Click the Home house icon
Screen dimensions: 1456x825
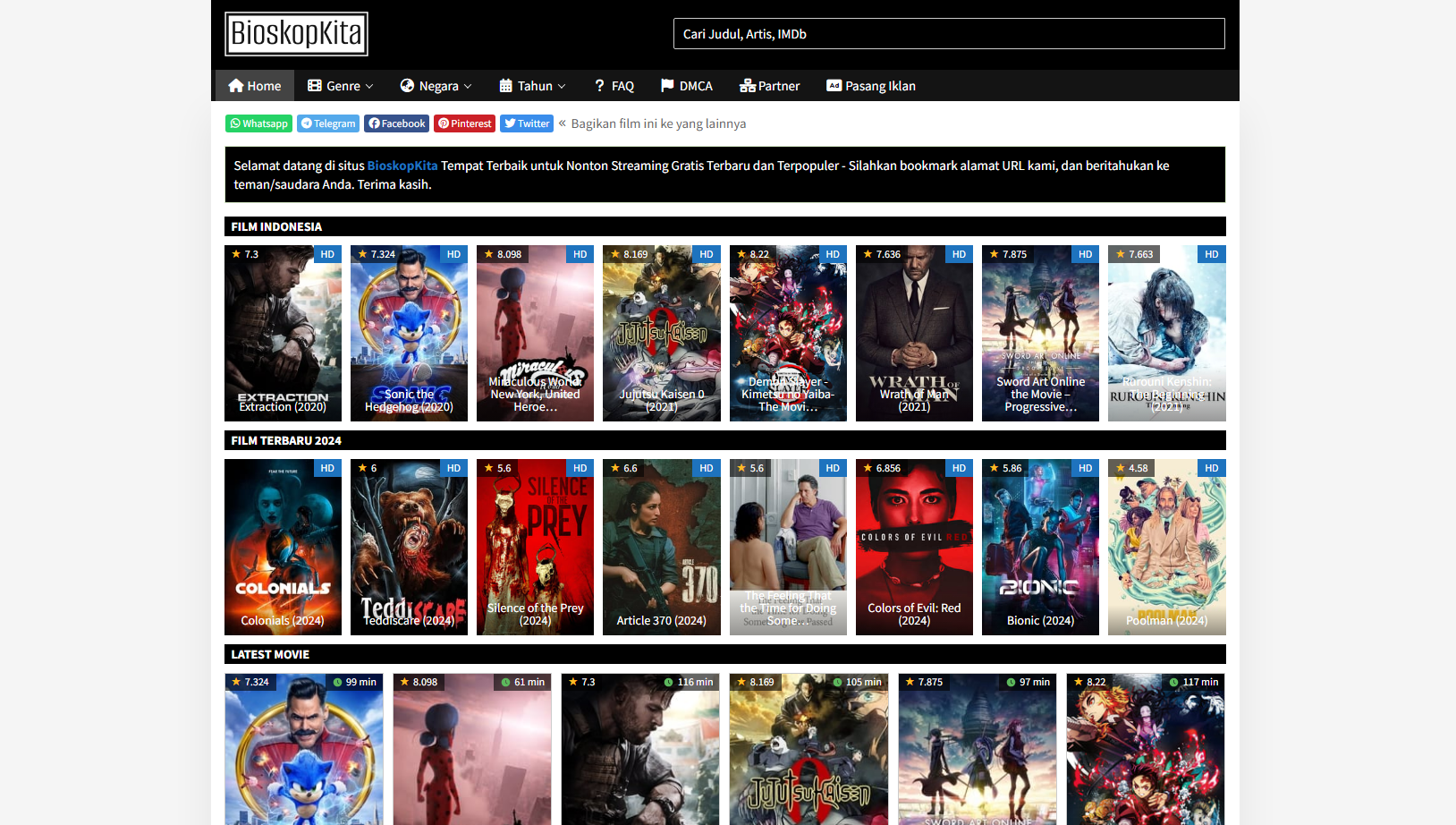click(x=236, y=86)
